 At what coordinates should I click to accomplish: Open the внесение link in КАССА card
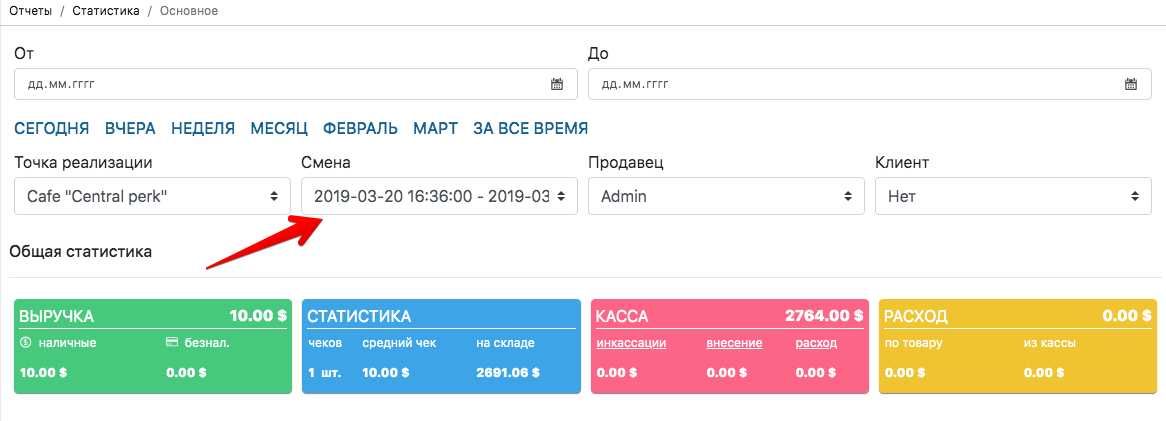click(734, 343)
